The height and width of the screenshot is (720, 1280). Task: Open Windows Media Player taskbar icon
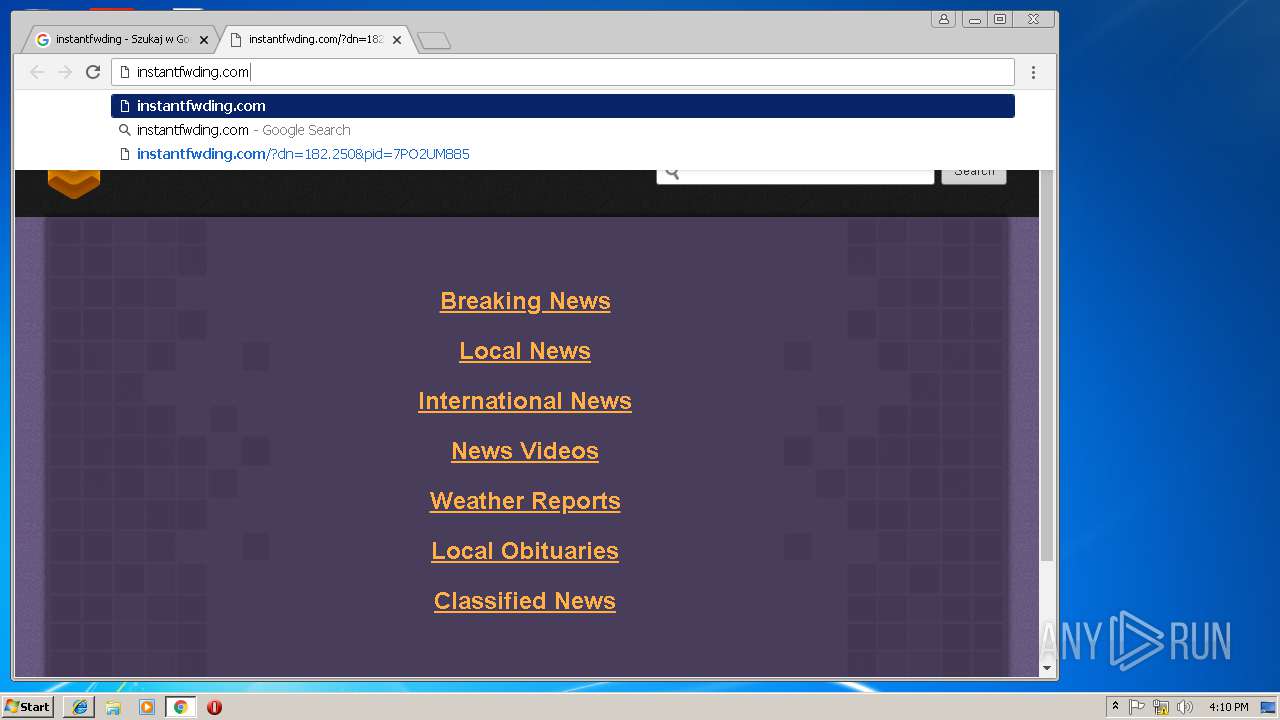(147, 707)
